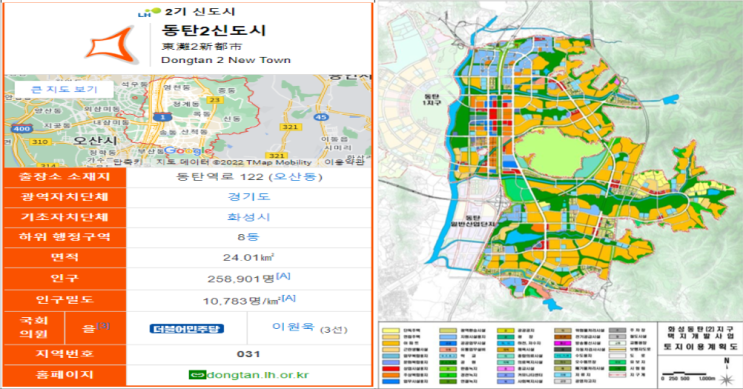This screenshot has width=743, height=389.
Task: Click the land use plan map image
Action: click(x=560, y=161)
